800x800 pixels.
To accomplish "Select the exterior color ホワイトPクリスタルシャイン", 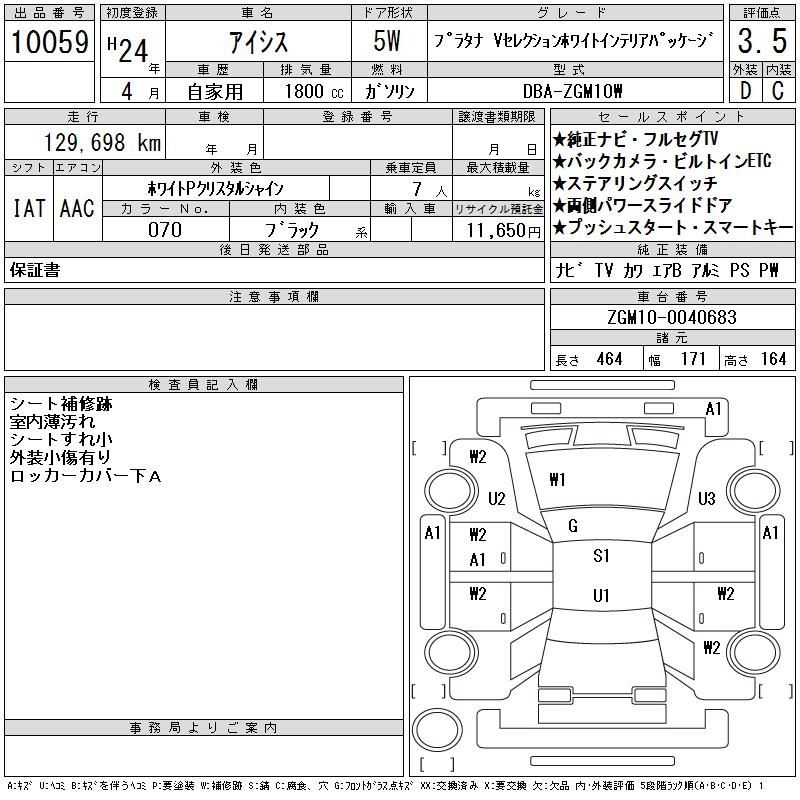I will pos(215,189).
